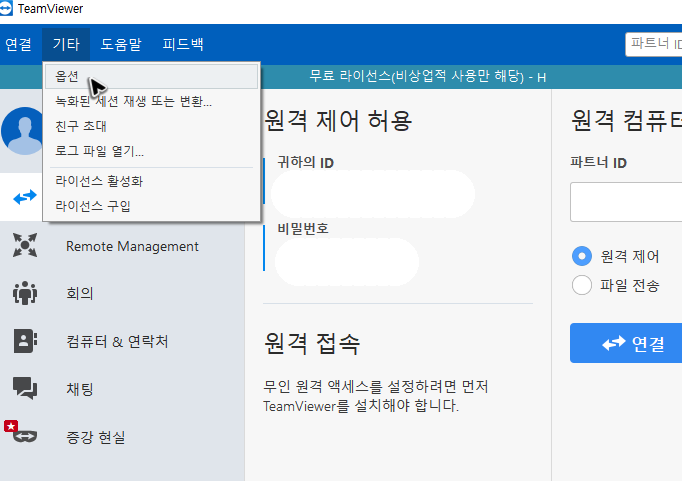Switch to the 증강 현실 section
Image resolution: width=682 pixels, height=481 pixels.
point(96,437)
